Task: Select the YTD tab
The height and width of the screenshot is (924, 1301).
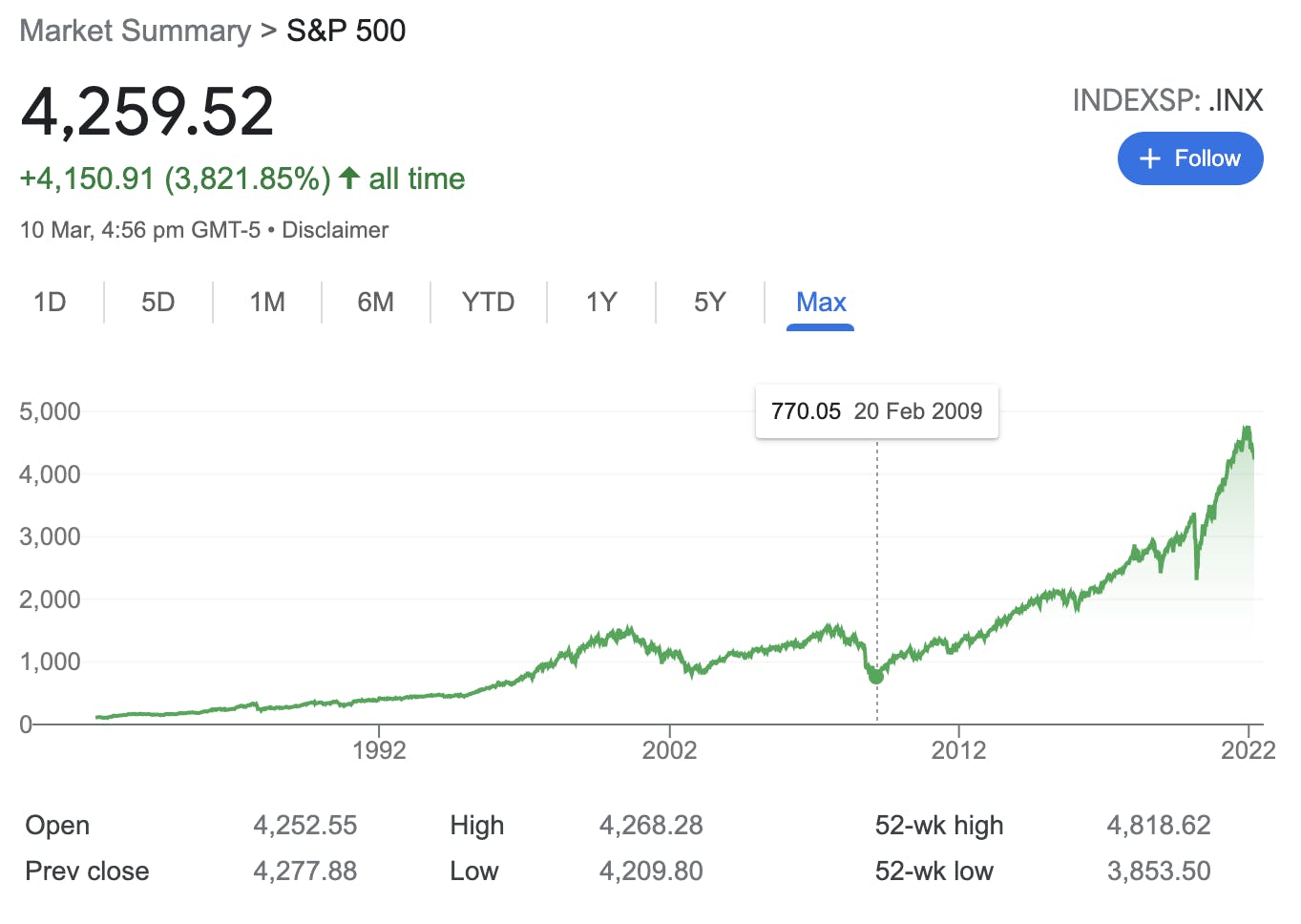Action: (488, 303)
